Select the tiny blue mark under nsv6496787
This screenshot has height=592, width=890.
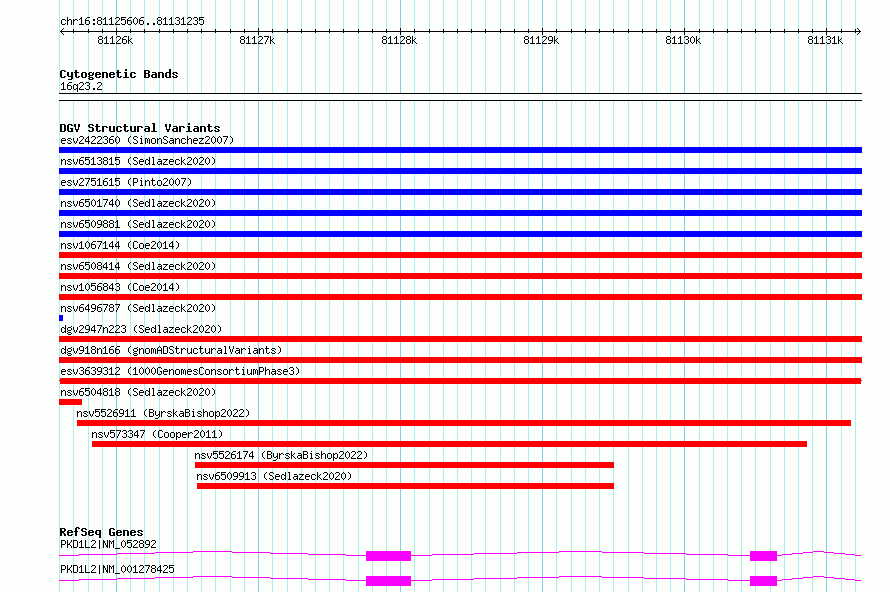coord(61,318)
